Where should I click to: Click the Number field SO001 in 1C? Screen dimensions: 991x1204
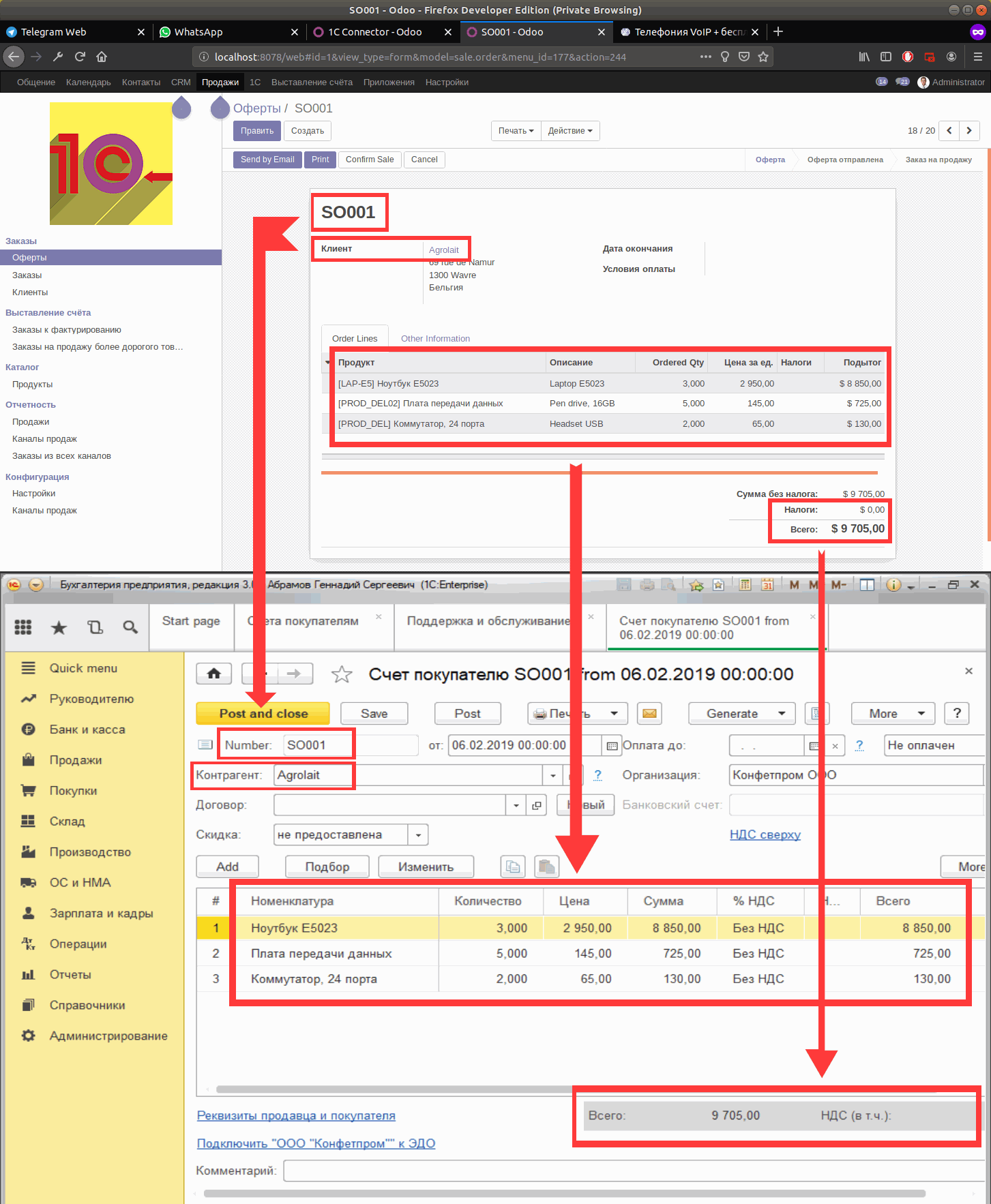[351, 745]
